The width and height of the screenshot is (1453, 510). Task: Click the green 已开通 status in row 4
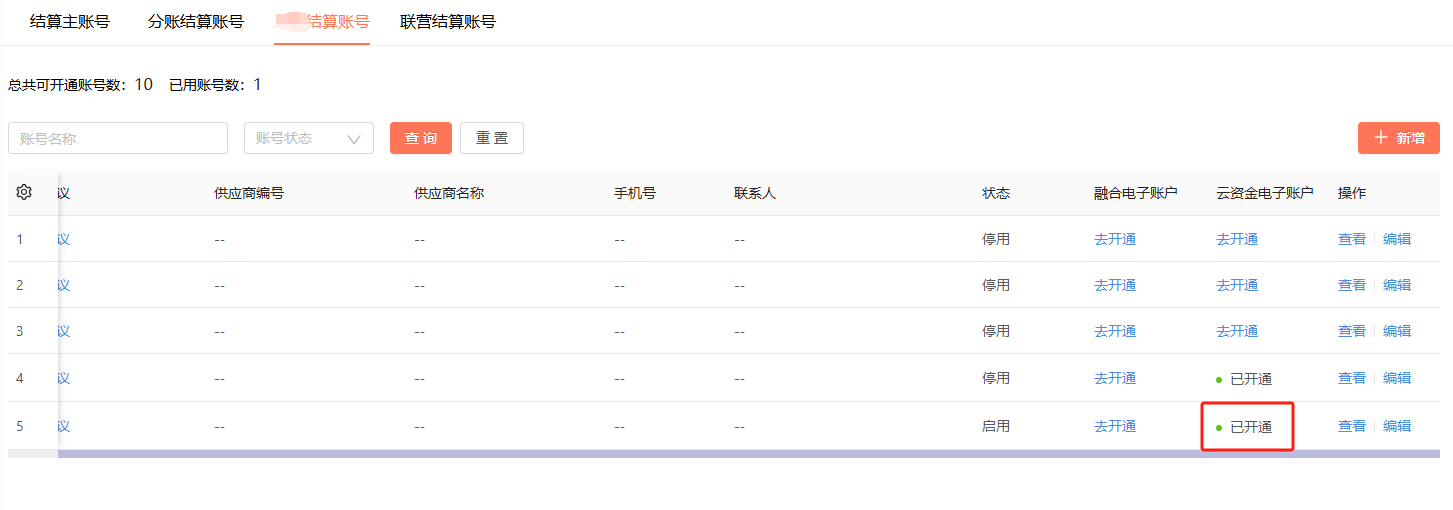pos(1244,379)
